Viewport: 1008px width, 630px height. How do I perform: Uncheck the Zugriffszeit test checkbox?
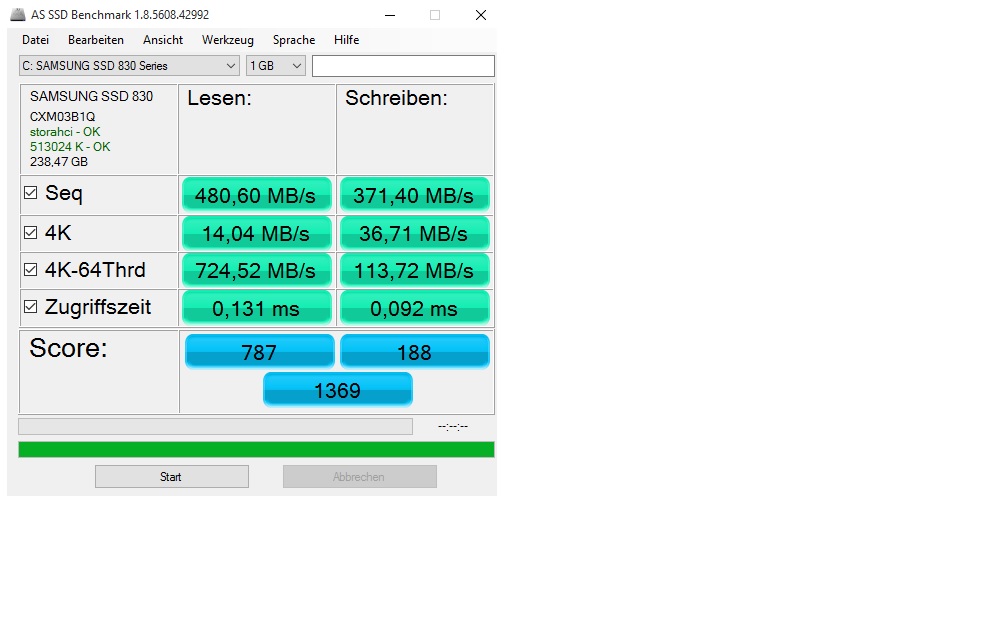[30, 307]
